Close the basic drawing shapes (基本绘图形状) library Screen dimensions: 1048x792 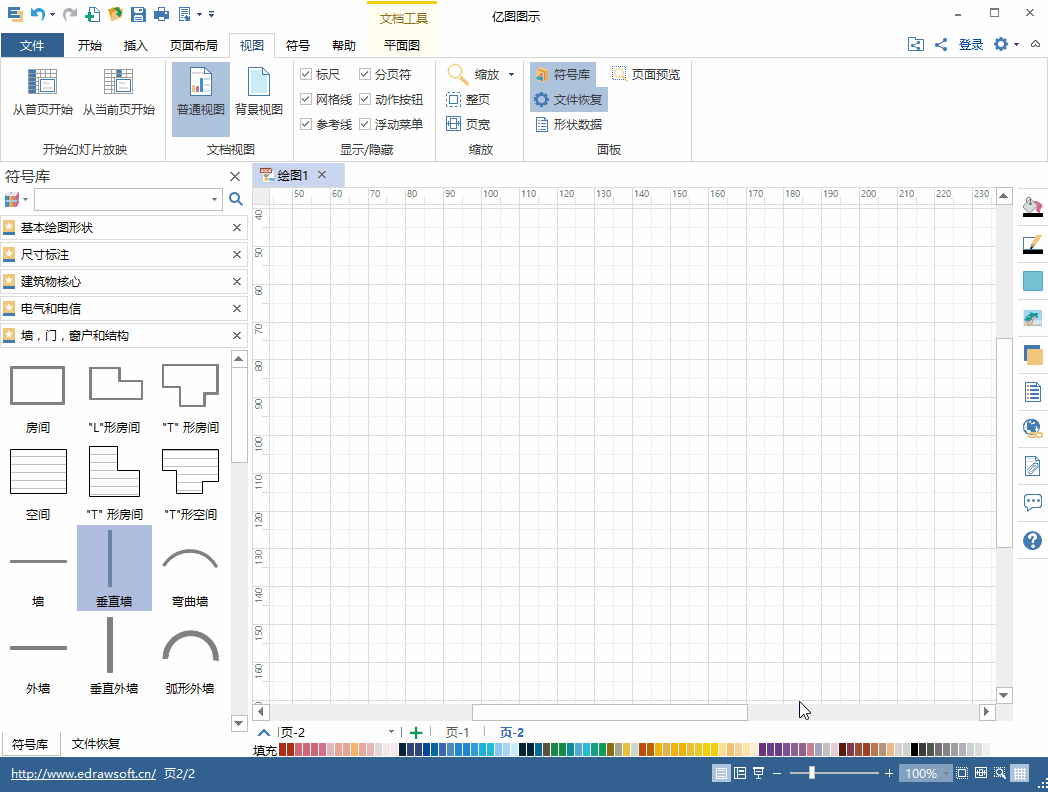pyautogui.click(x=237, y=228)
